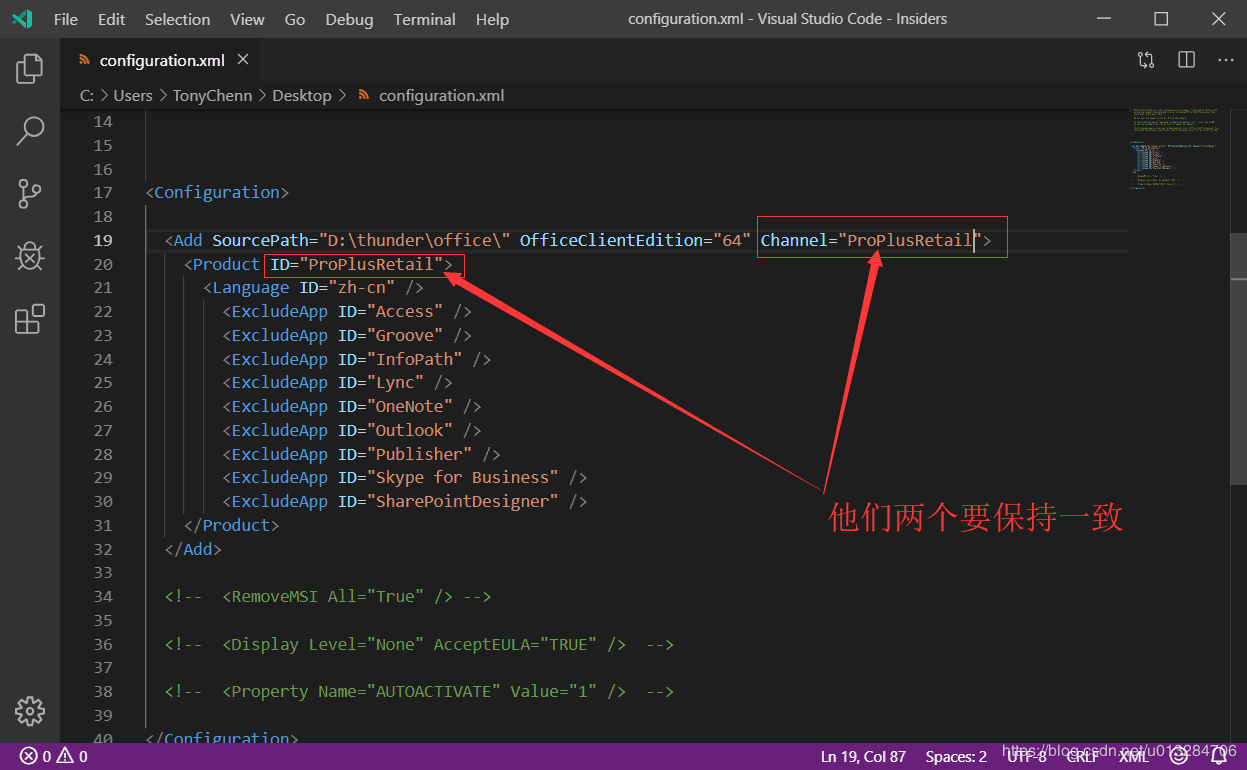Click ExcludeApp "Skype for Business" text
This screenshot has width=1247, height=770.
point(405,478)
